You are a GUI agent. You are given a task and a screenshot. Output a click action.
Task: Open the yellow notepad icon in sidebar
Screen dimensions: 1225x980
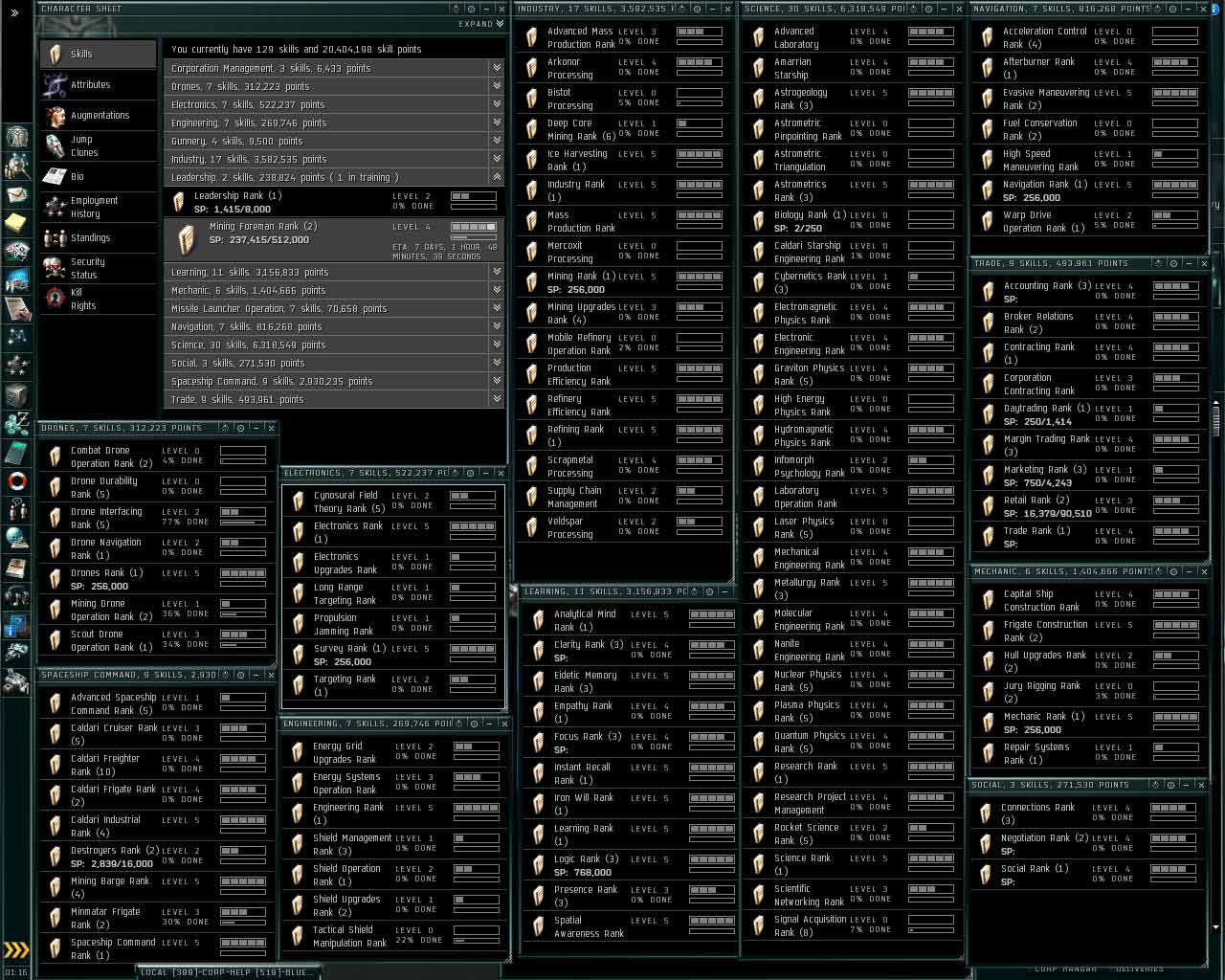16,223
